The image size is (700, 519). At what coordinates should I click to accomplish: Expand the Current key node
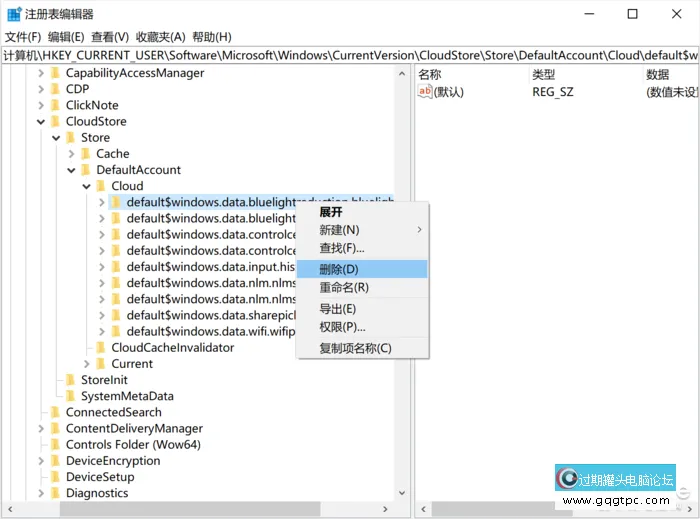[86, 364]
